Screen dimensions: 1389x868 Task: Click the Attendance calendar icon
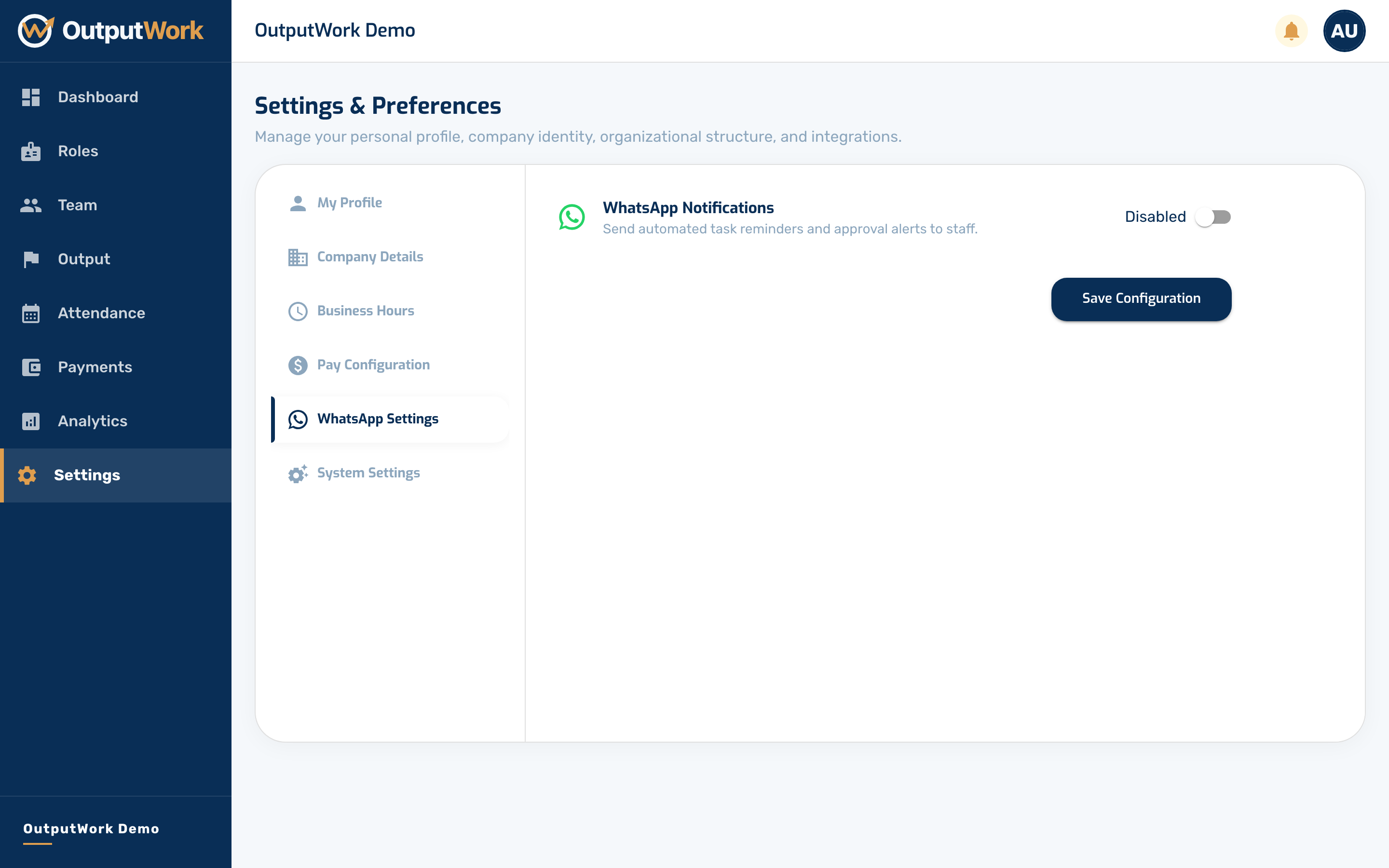tap(31, 313)
